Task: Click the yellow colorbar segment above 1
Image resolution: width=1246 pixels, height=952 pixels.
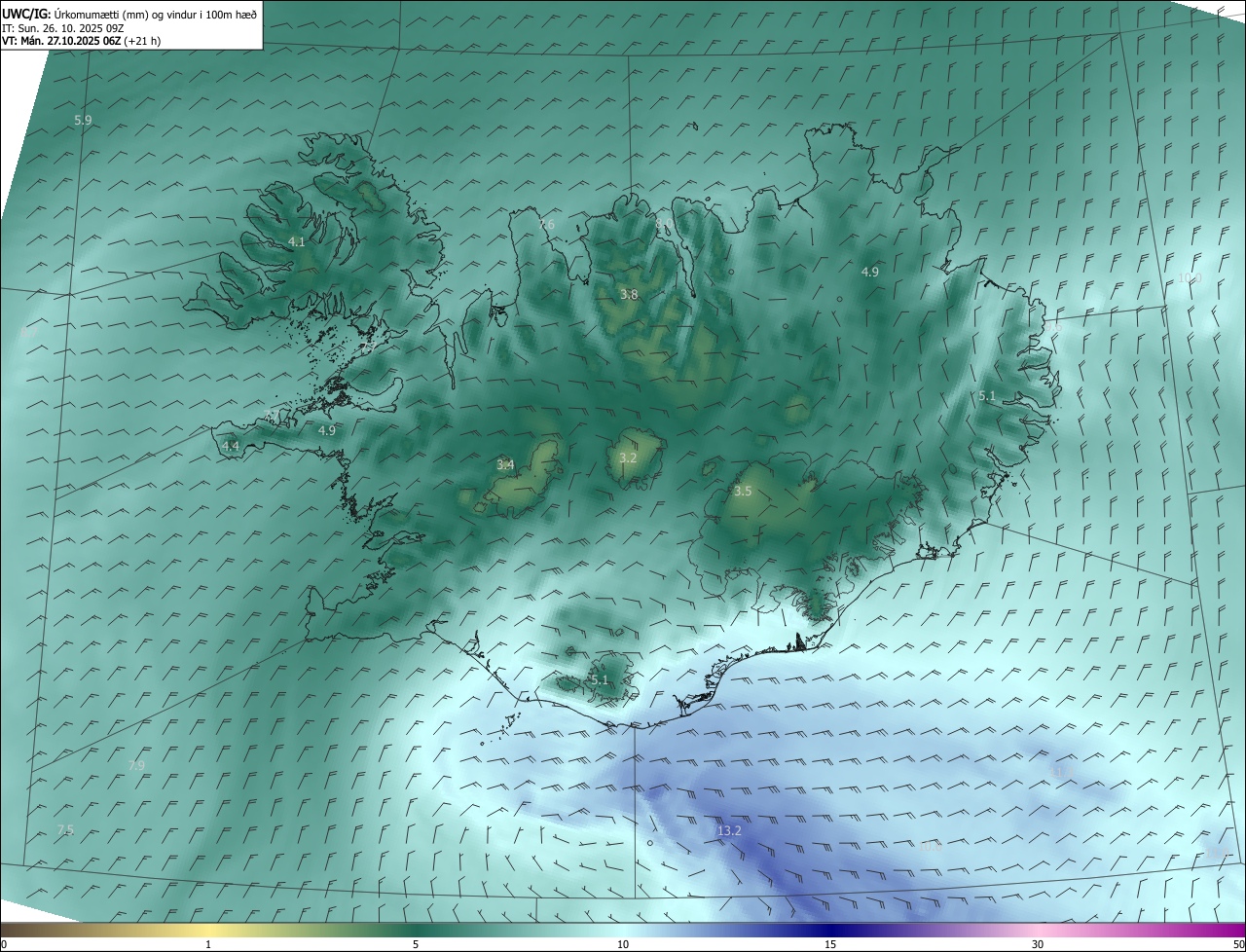Action: coord(208,930)
